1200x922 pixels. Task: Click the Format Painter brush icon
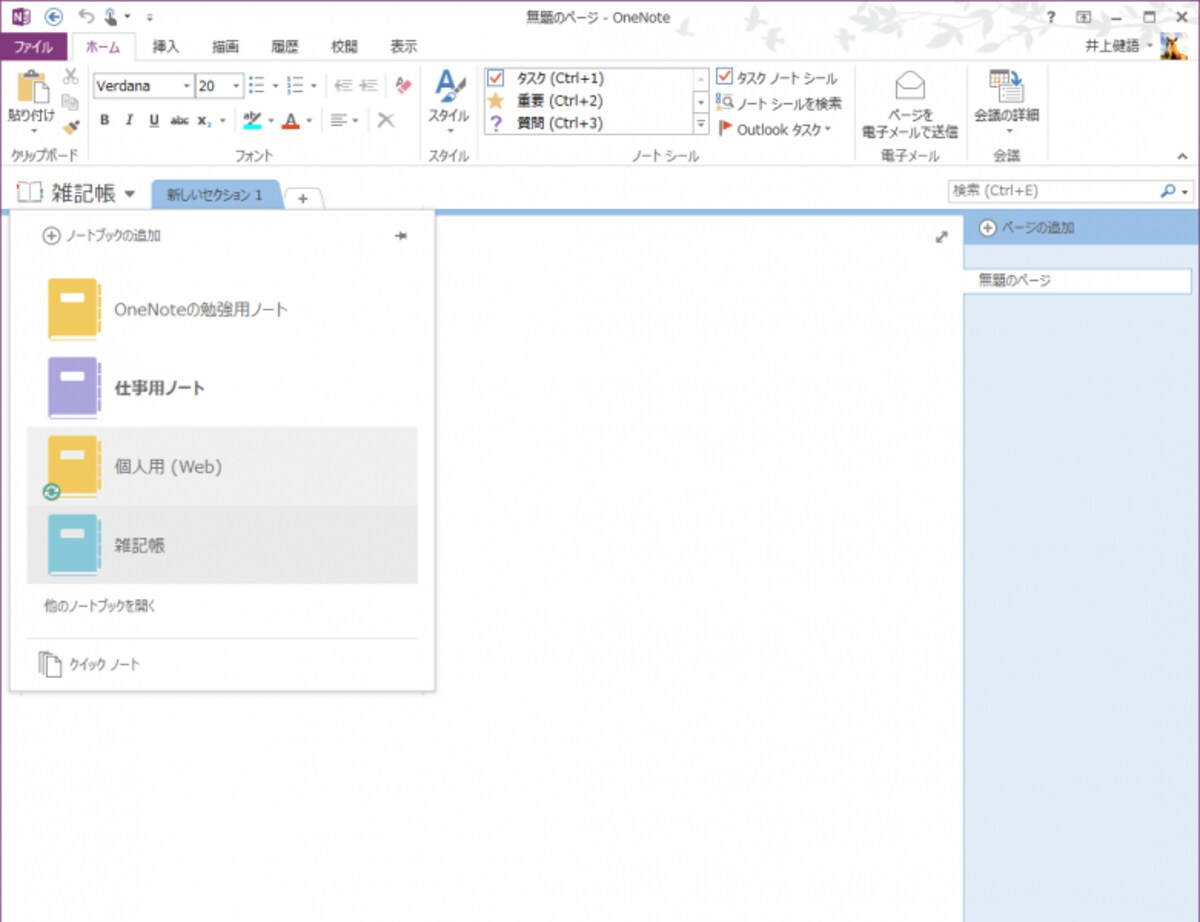(70, 129)
